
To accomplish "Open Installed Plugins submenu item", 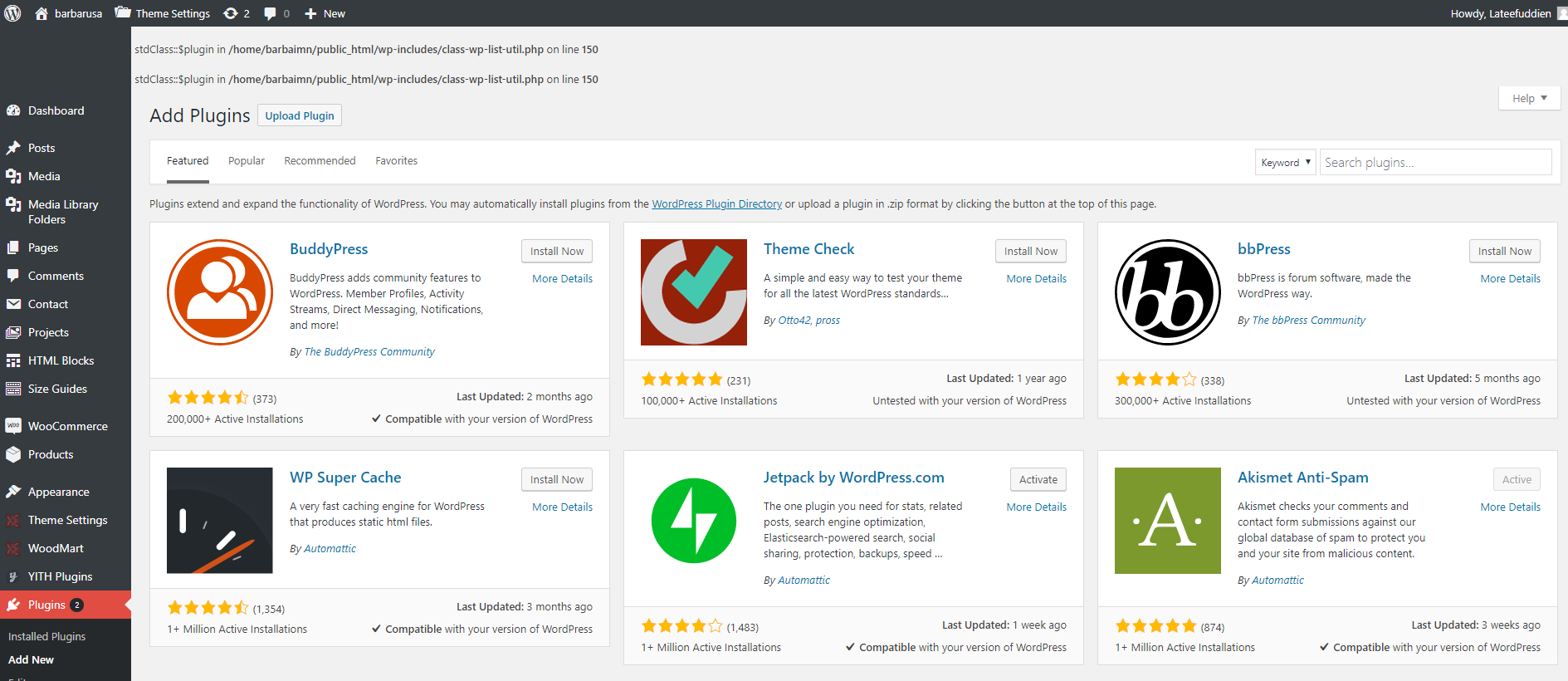I will (x=47, y=636).
